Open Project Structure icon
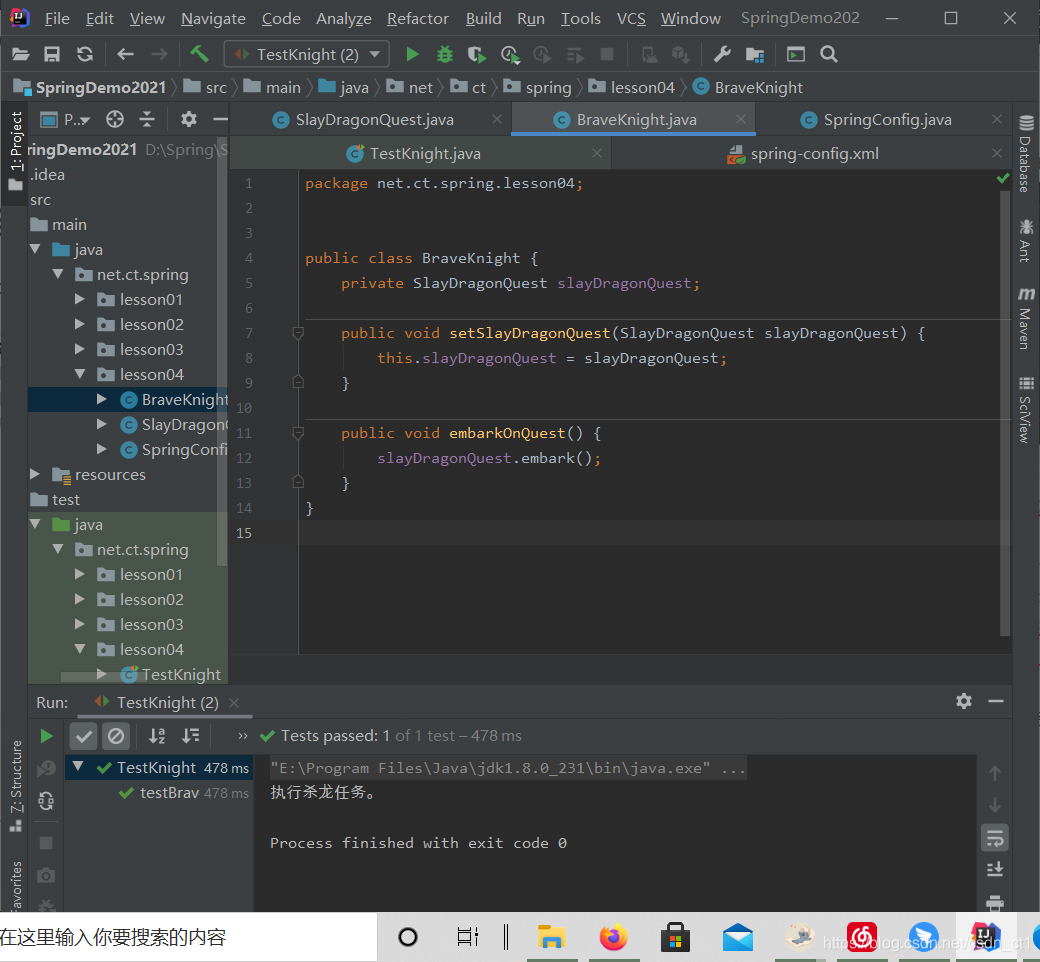1040x962 pixels. [x=755, y=54]
